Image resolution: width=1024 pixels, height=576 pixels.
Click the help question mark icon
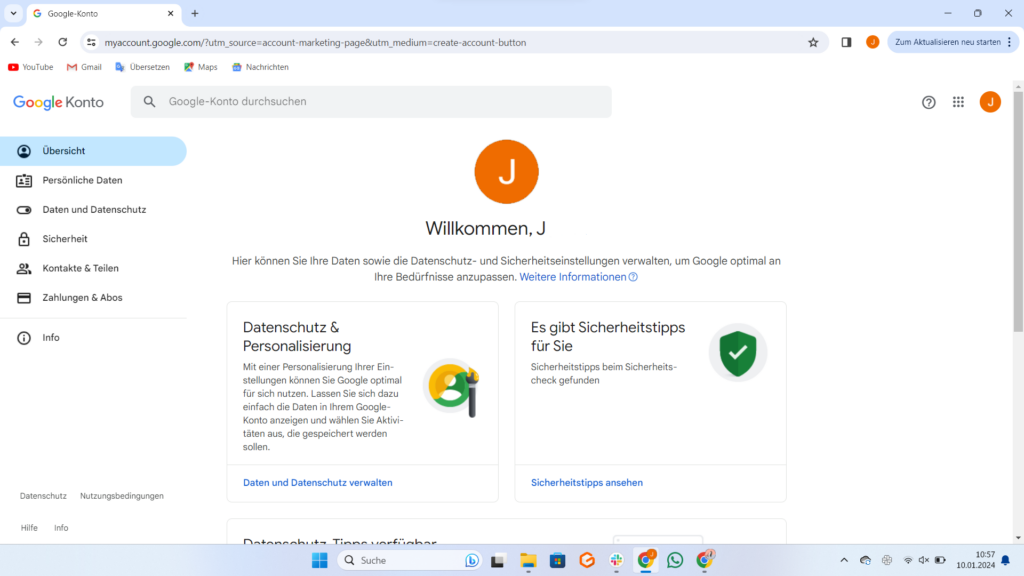click(x=929, y=102)
